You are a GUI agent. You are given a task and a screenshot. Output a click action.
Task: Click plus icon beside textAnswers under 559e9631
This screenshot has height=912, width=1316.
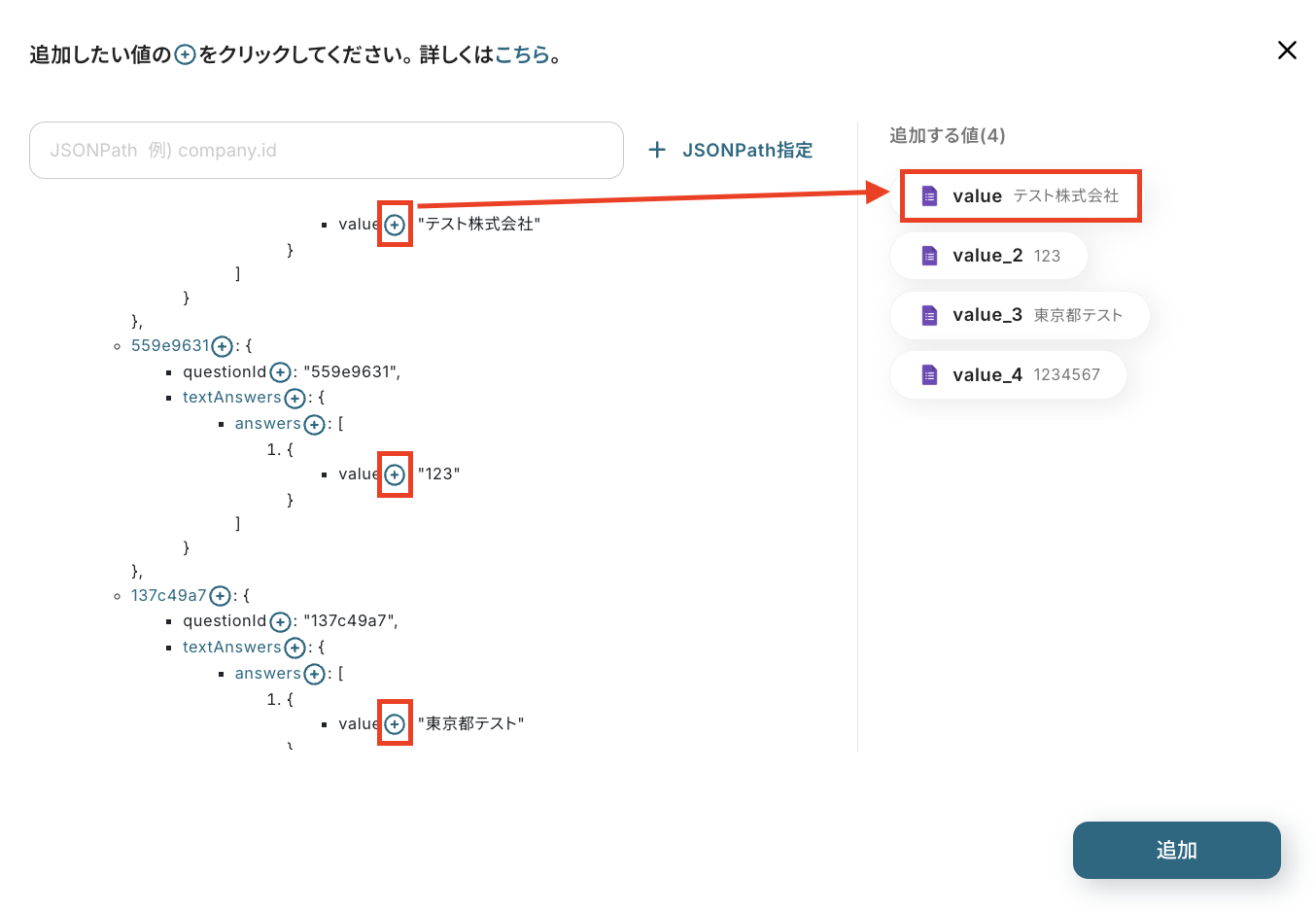click(x=295, y=398)
